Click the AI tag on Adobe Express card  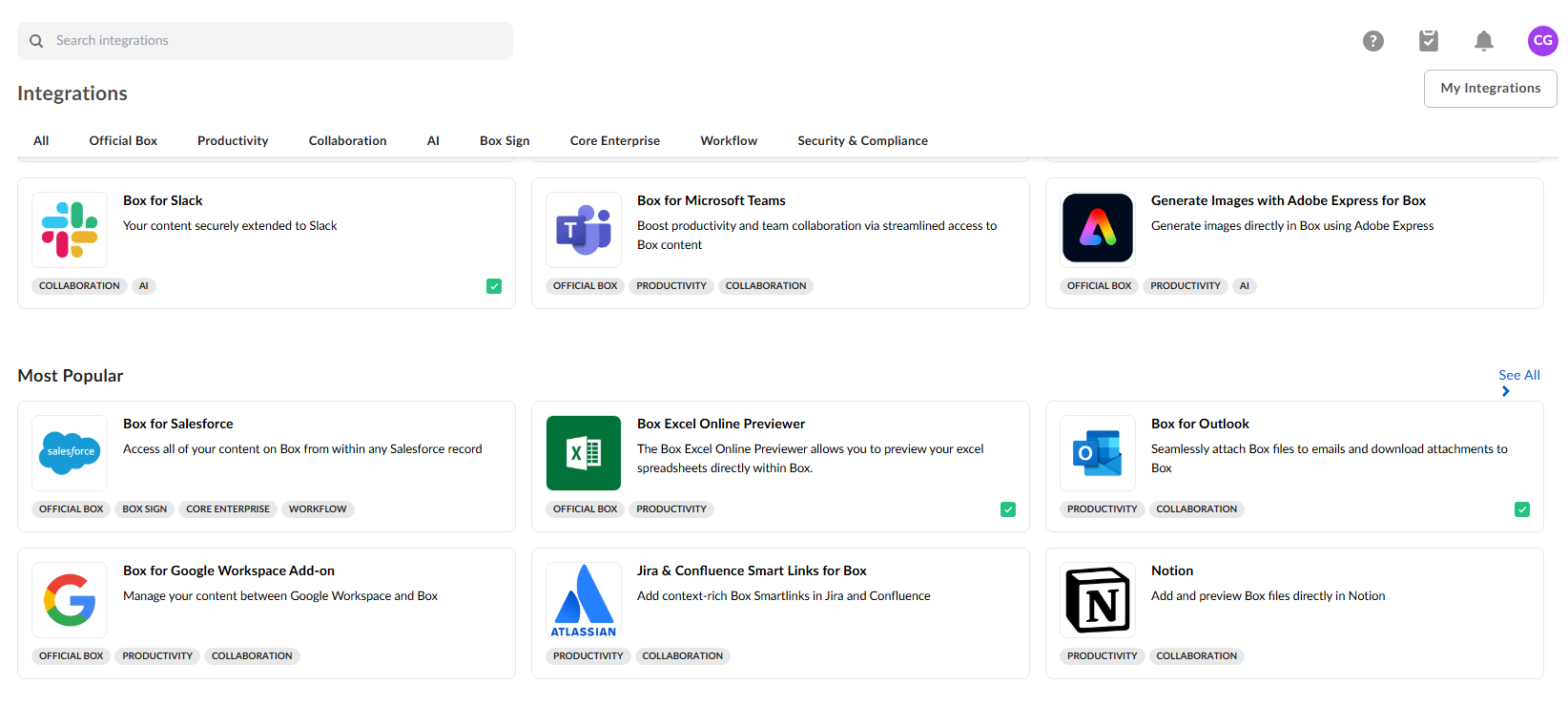[x=1245, y=286]
